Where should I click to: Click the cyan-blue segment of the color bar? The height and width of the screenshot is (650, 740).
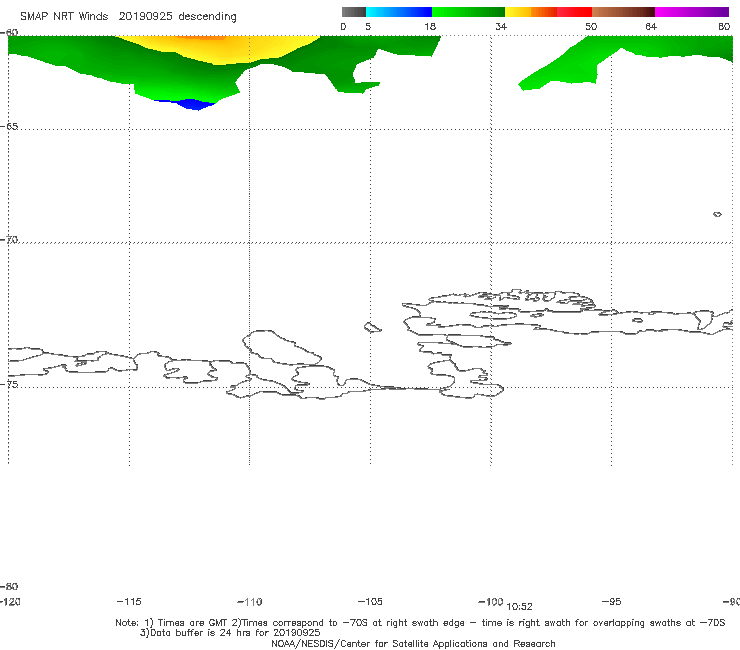(399, 12)
